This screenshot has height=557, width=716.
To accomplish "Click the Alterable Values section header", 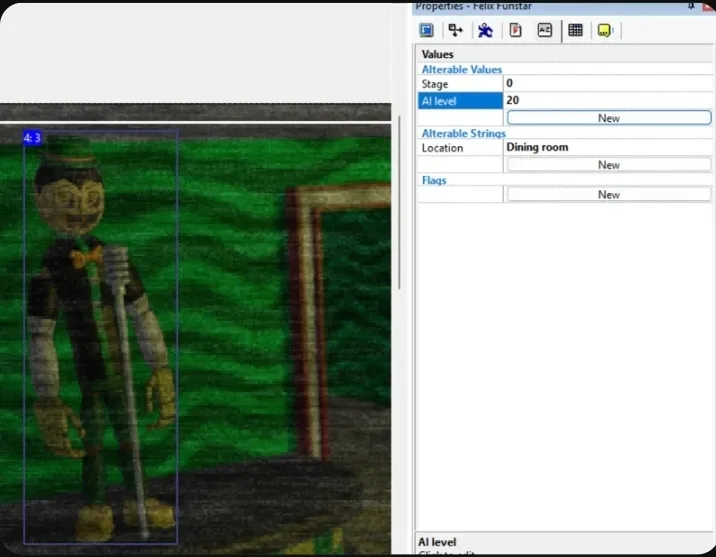I will click(462, 69).
